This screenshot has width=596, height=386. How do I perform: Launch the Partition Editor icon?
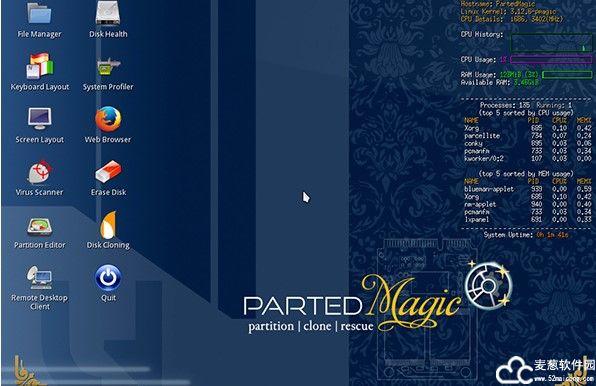click(40, 233)
